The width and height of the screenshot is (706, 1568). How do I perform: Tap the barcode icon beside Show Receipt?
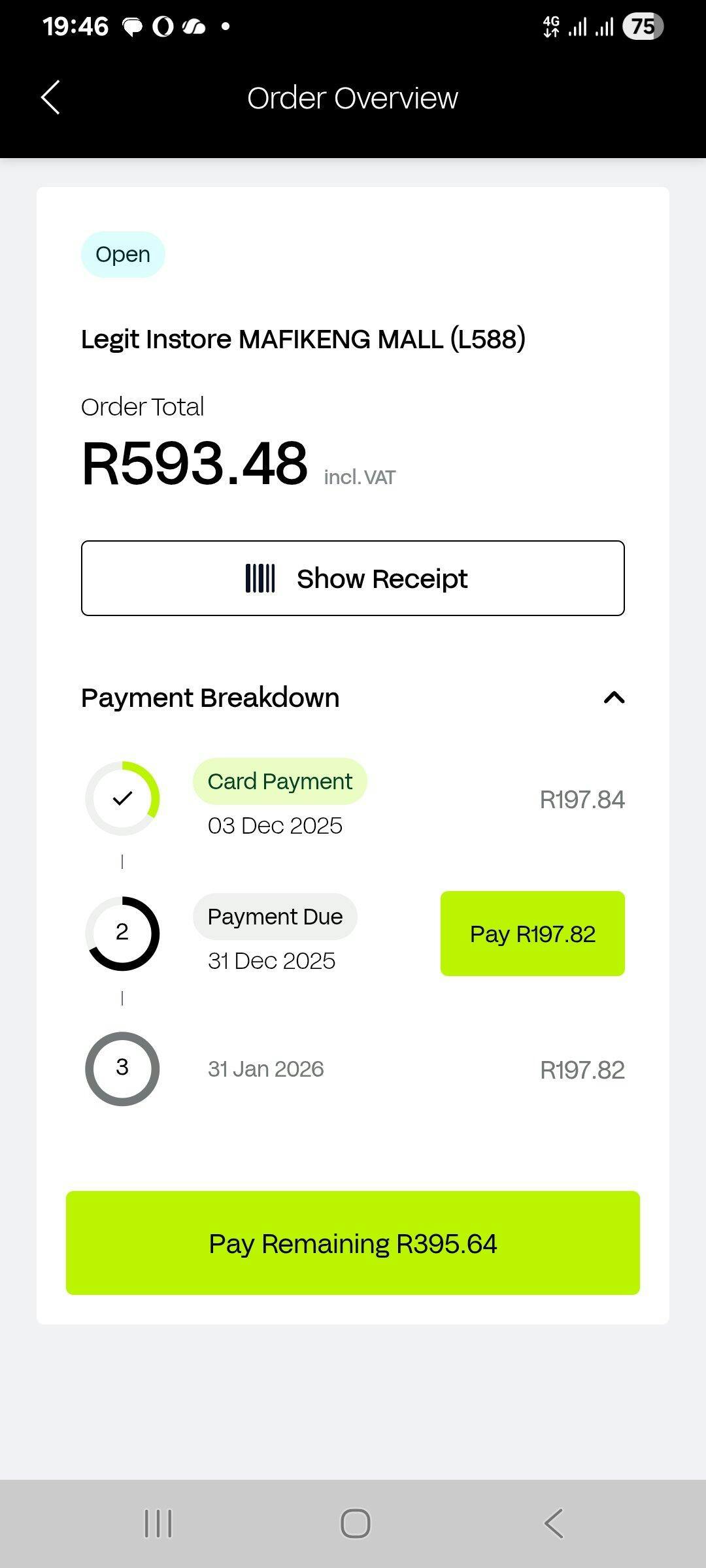(260, 579)
